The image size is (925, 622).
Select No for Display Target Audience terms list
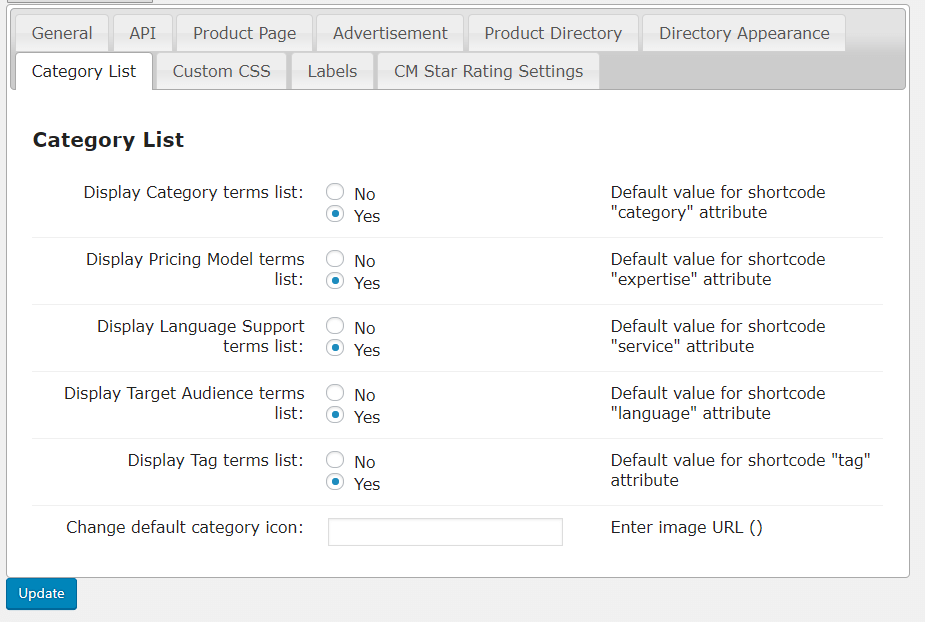(x=336, y=393)
